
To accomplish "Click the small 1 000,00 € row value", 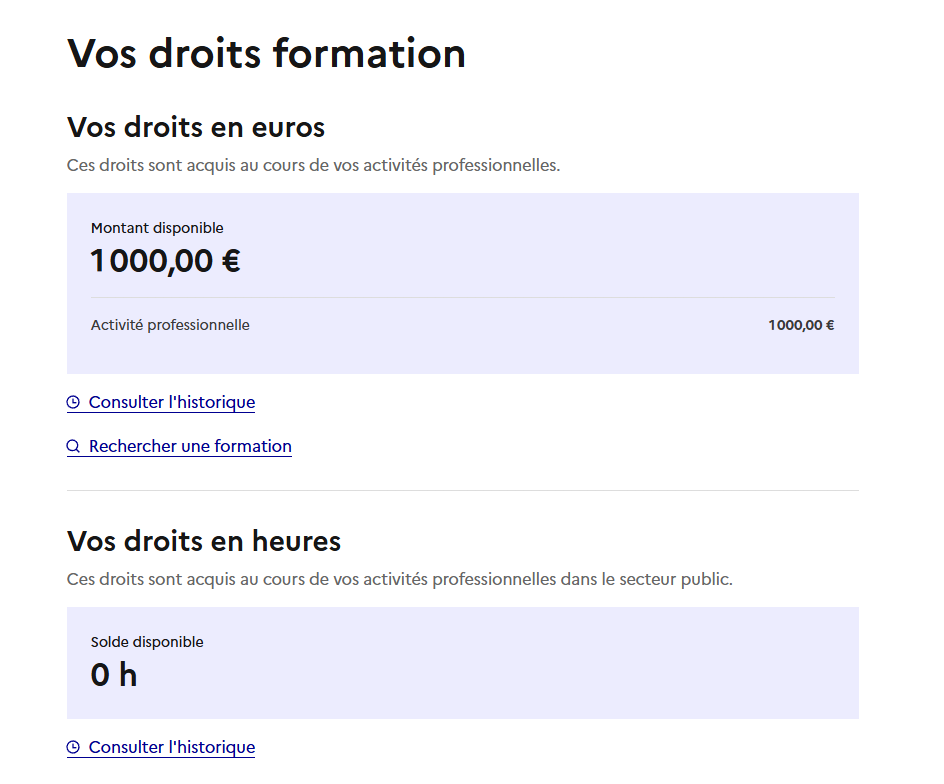I will pyautogui.click(x=801, y=325).
